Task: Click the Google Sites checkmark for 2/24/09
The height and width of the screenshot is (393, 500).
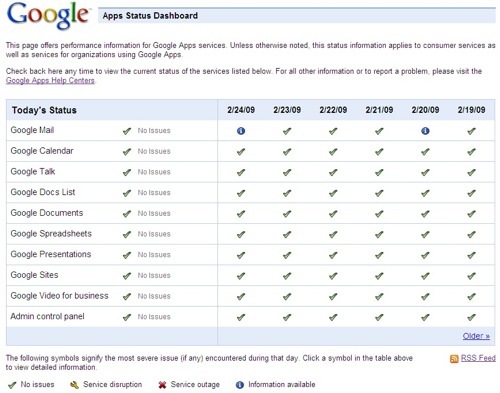Action: click(x=241, y=276)
